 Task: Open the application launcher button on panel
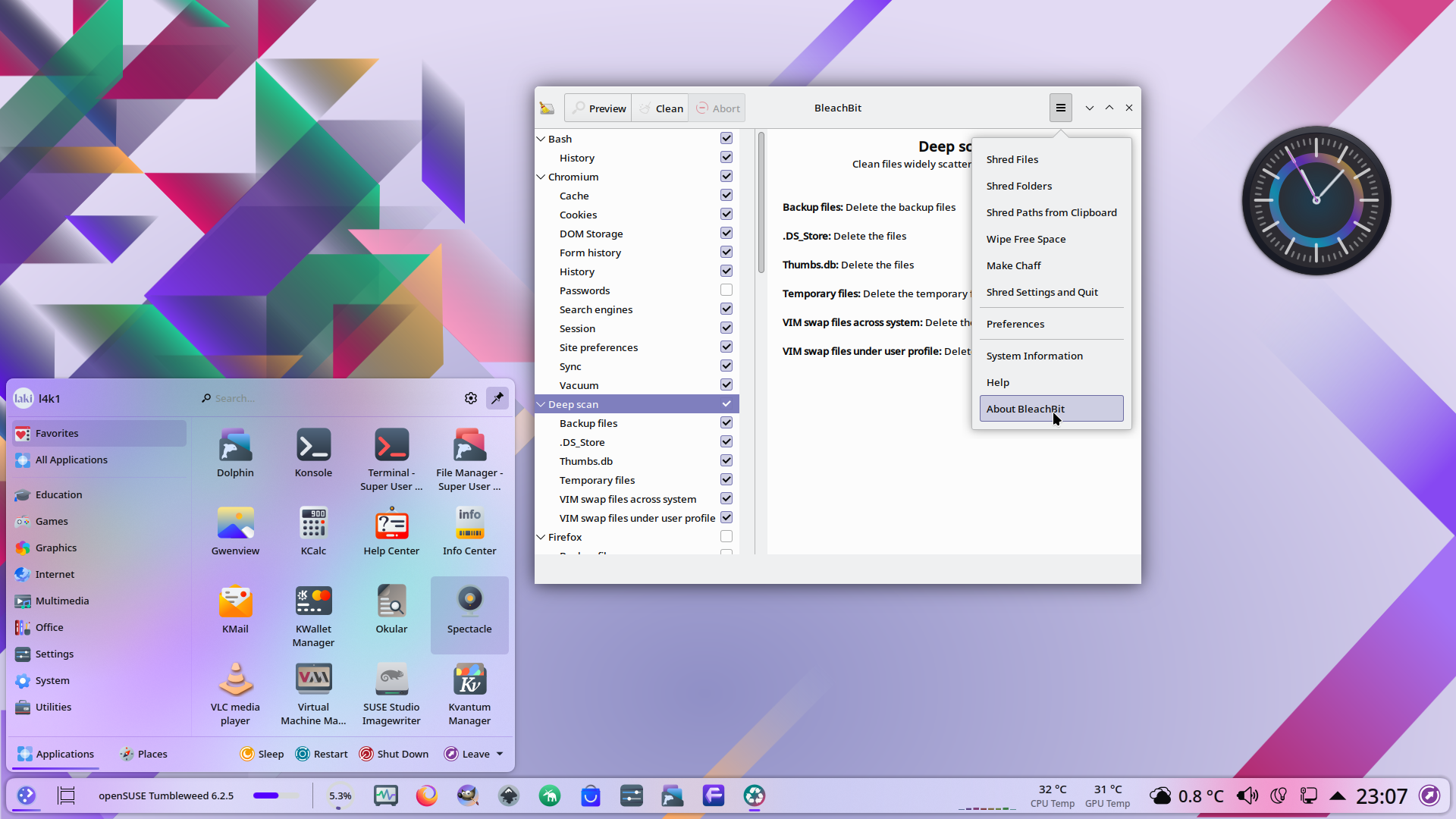[27, 795]
